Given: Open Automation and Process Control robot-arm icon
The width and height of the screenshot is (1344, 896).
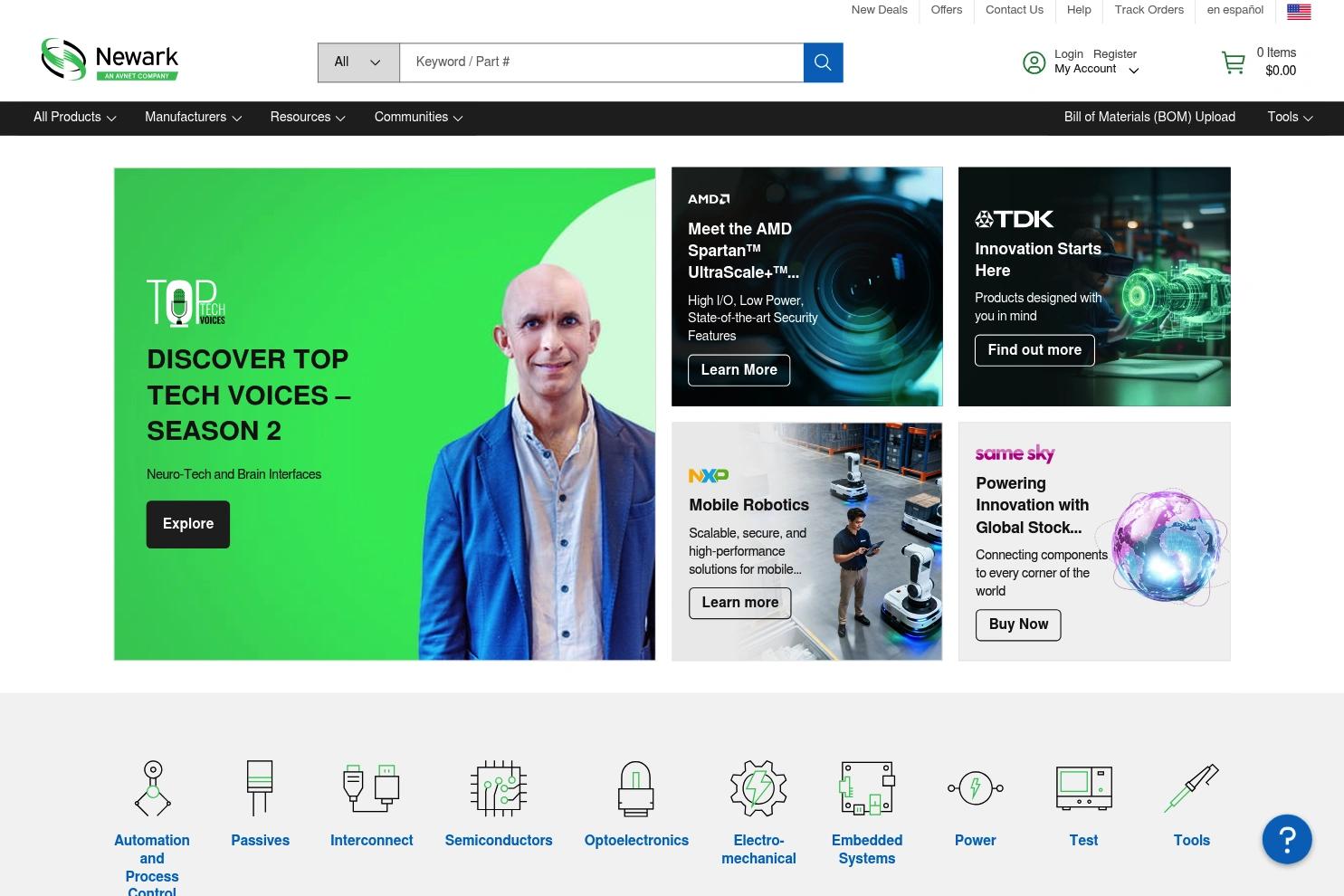Looking at the screenshot, I should pyautogui.click(x=152, y=788).
